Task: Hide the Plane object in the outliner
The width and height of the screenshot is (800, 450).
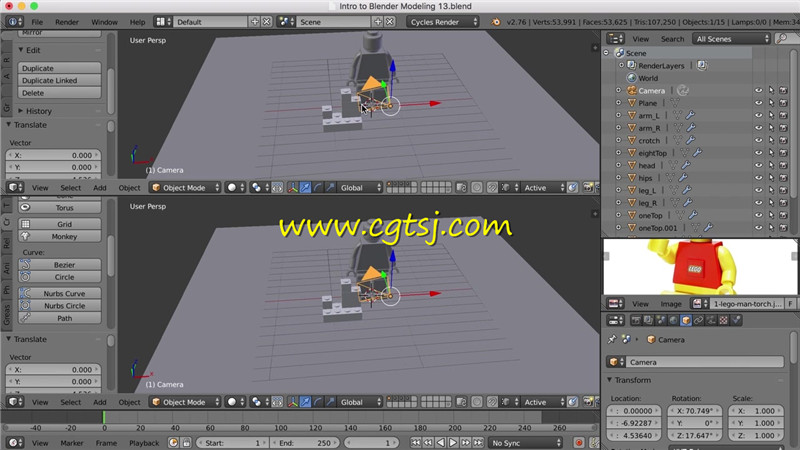Action: 759,103
